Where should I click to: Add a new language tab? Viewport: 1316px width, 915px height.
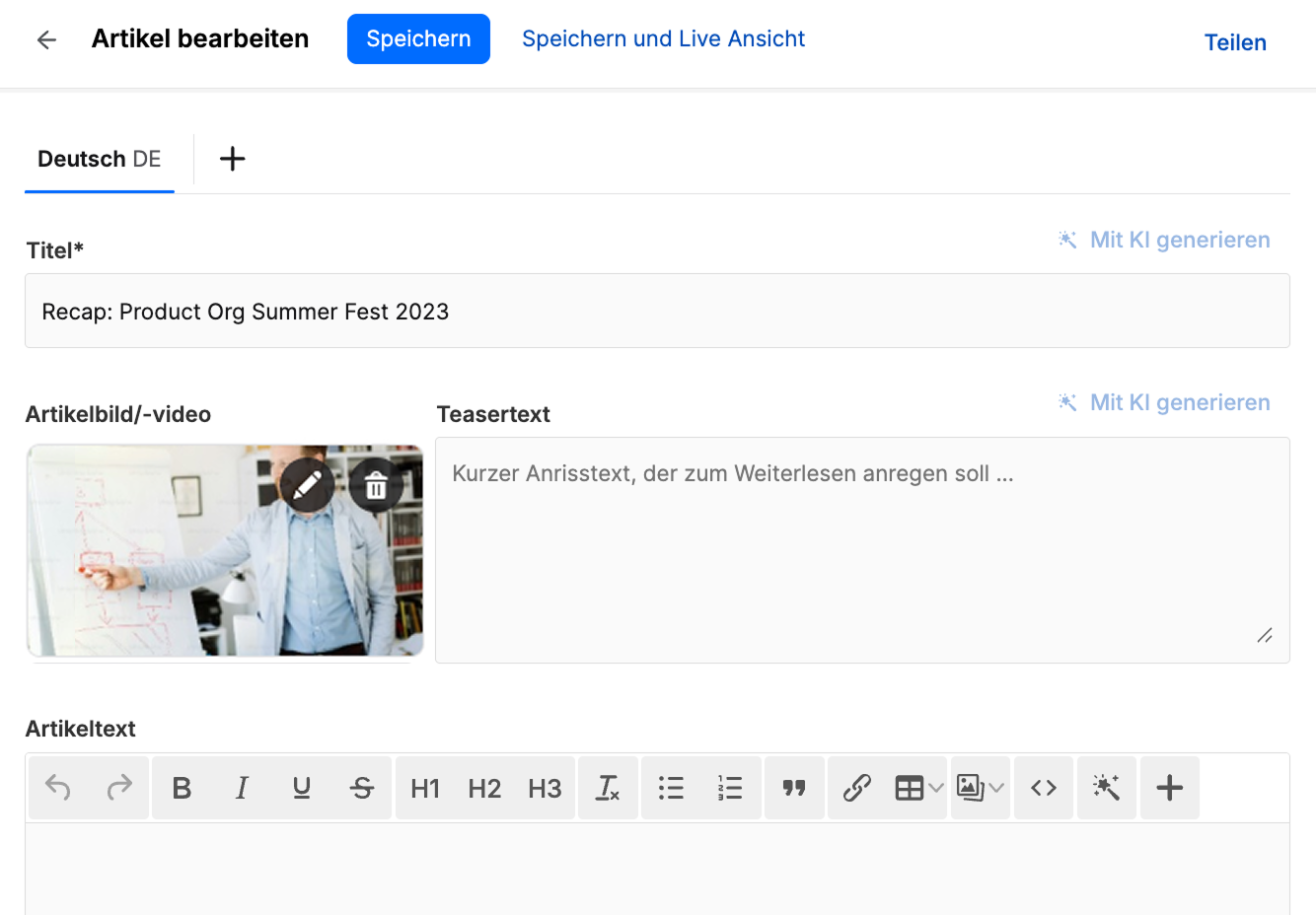click(x=232, y=159)
